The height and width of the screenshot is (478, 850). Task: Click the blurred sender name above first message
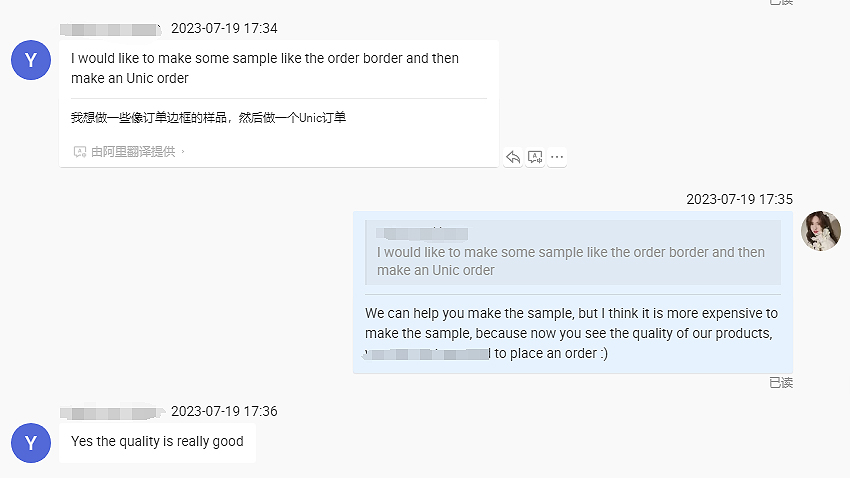pos(110,28)
